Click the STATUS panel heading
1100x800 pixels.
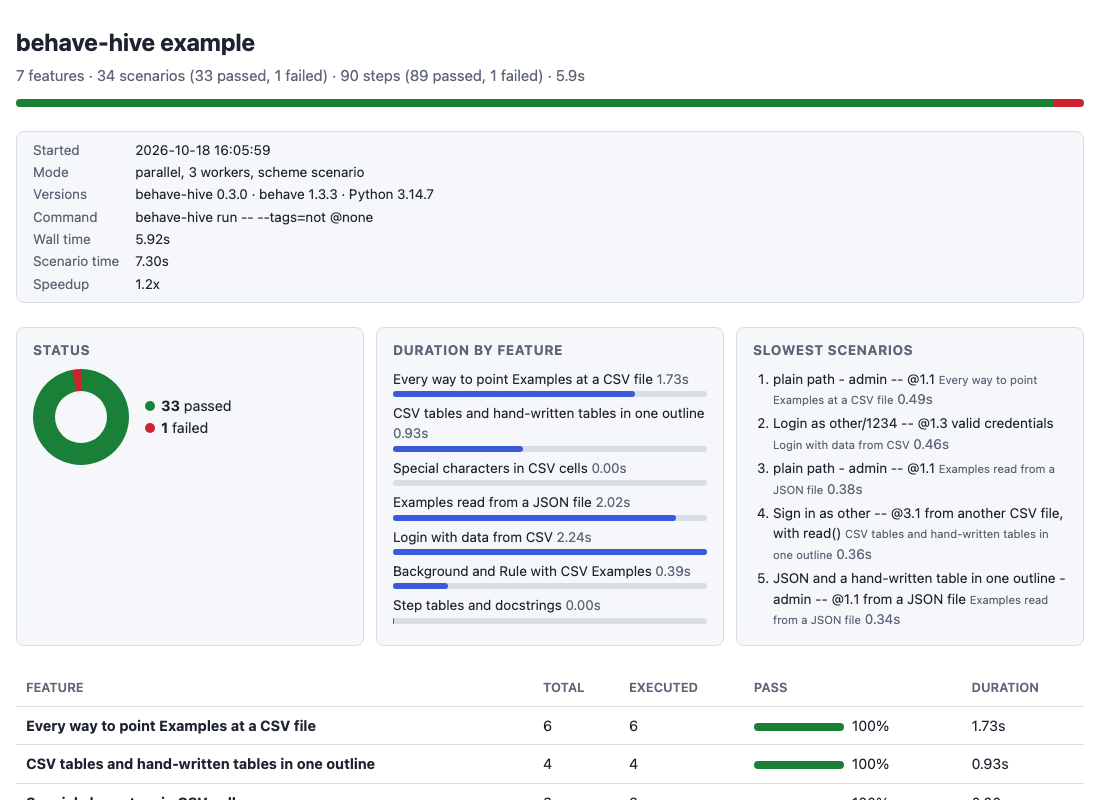(61, 350)
